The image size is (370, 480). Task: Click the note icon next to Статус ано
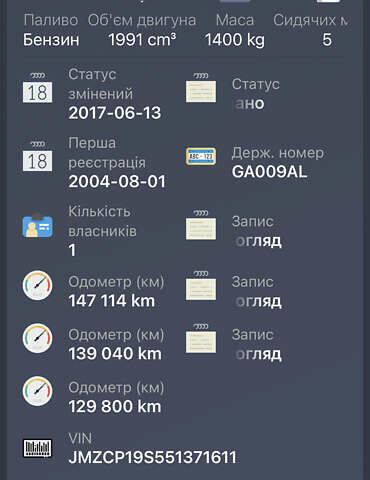[201, 87]
